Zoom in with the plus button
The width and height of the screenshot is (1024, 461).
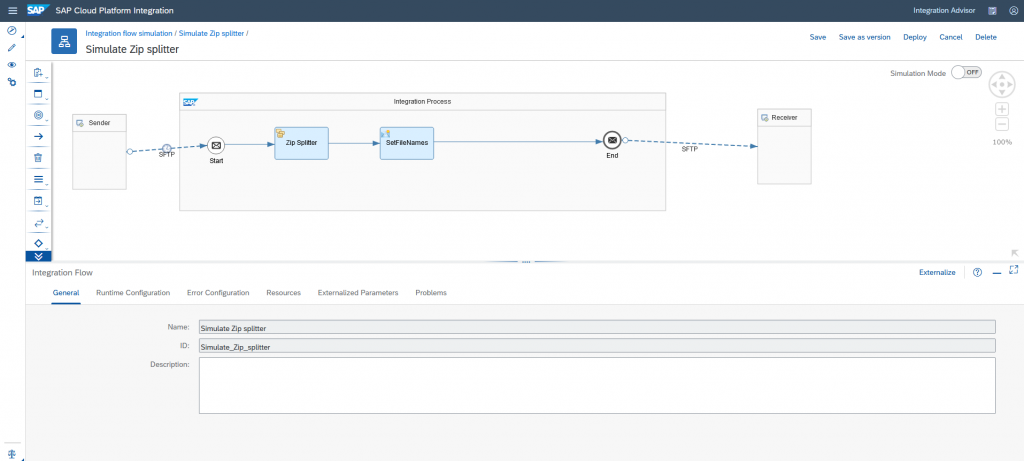1002,109
